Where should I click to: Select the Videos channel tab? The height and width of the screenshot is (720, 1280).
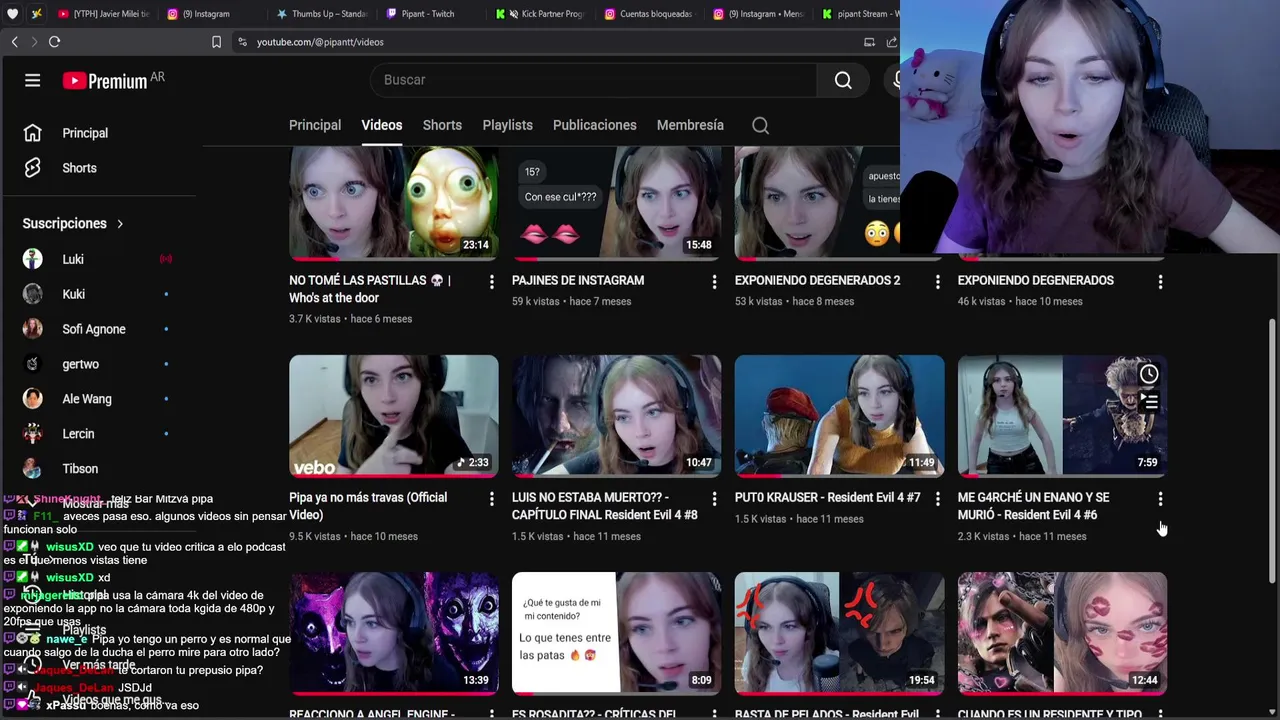382,125
